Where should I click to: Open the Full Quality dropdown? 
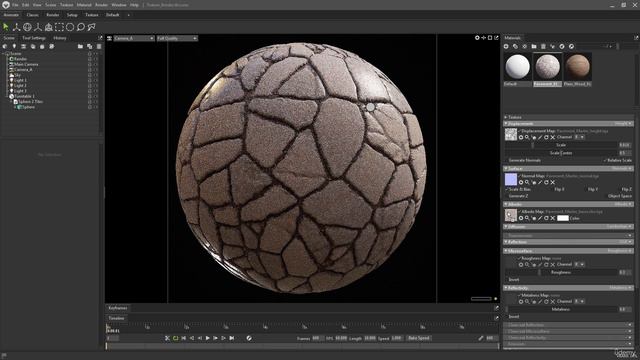click(x=177, y=38)
